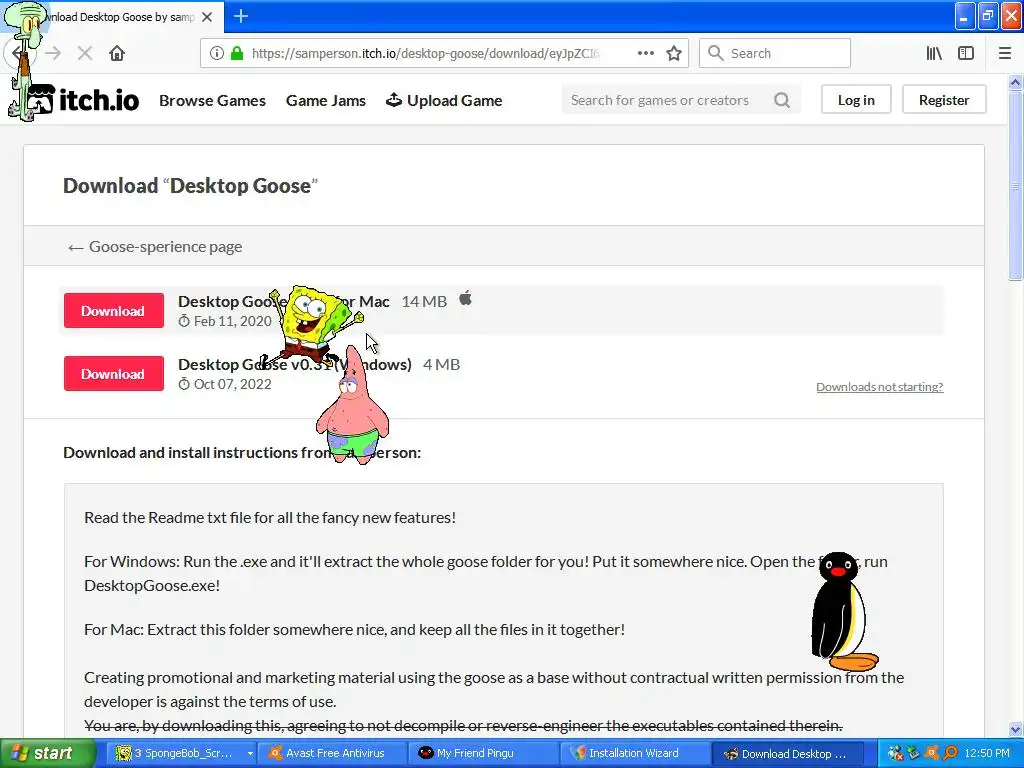Click the browser forward arrow
Viewport: 1024px width, 768px height.
[x=54, y=54]
